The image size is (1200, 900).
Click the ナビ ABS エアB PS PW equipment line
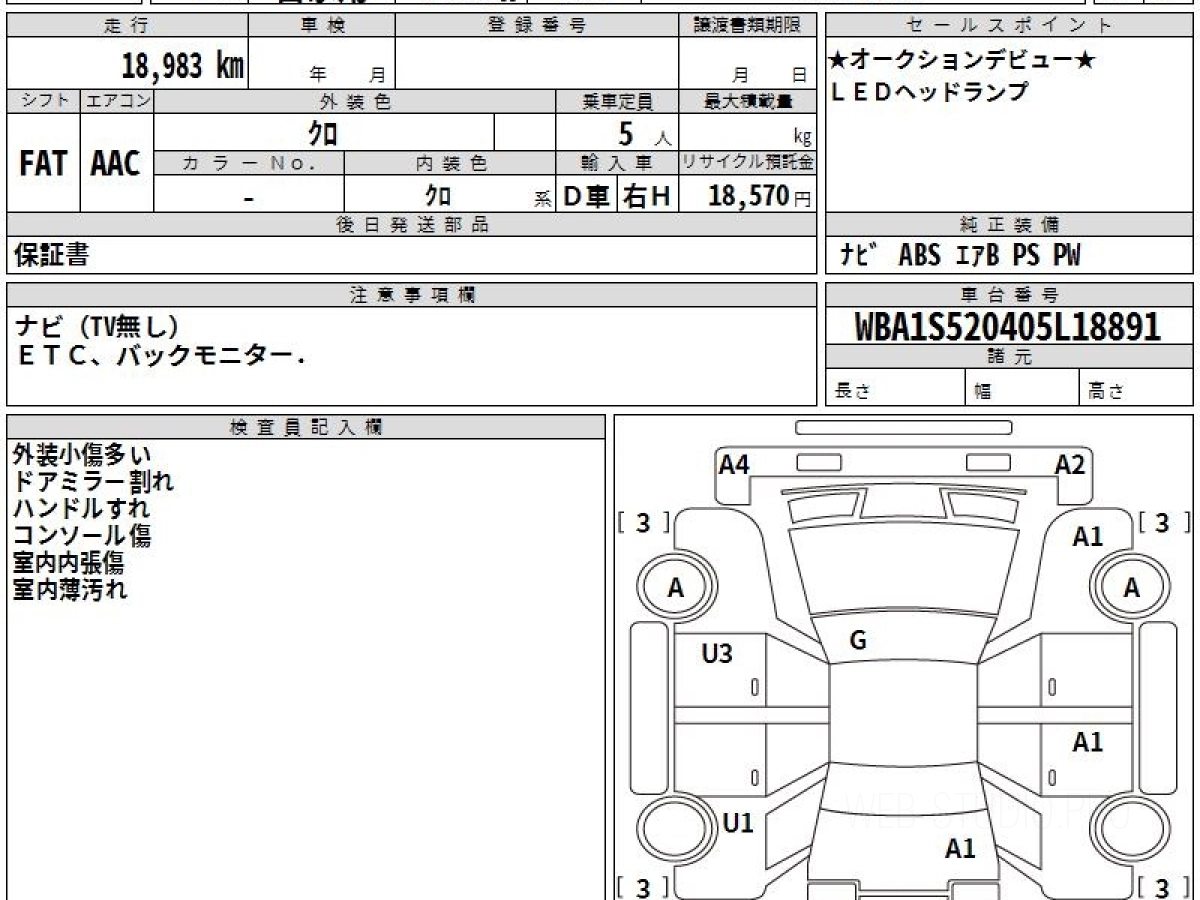point(960,255)
